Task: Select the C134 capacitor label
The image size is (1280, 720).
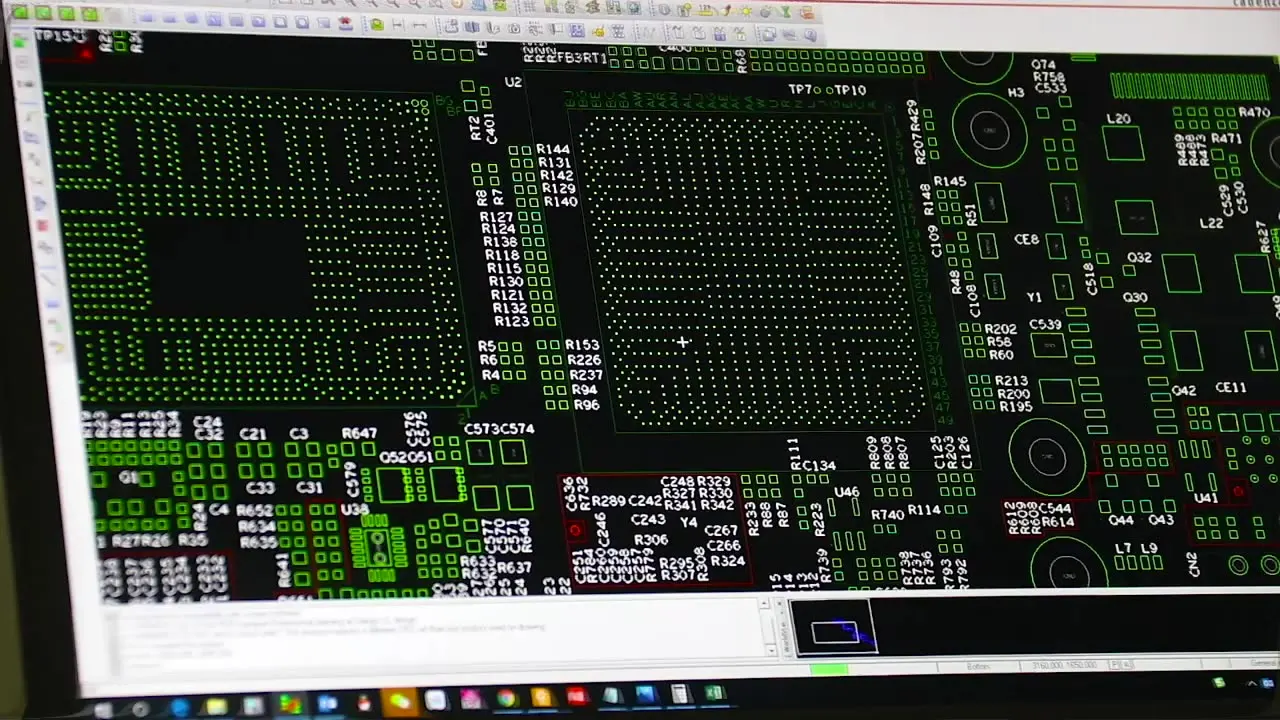Action: pyautogui.click(x=819, y=466)
